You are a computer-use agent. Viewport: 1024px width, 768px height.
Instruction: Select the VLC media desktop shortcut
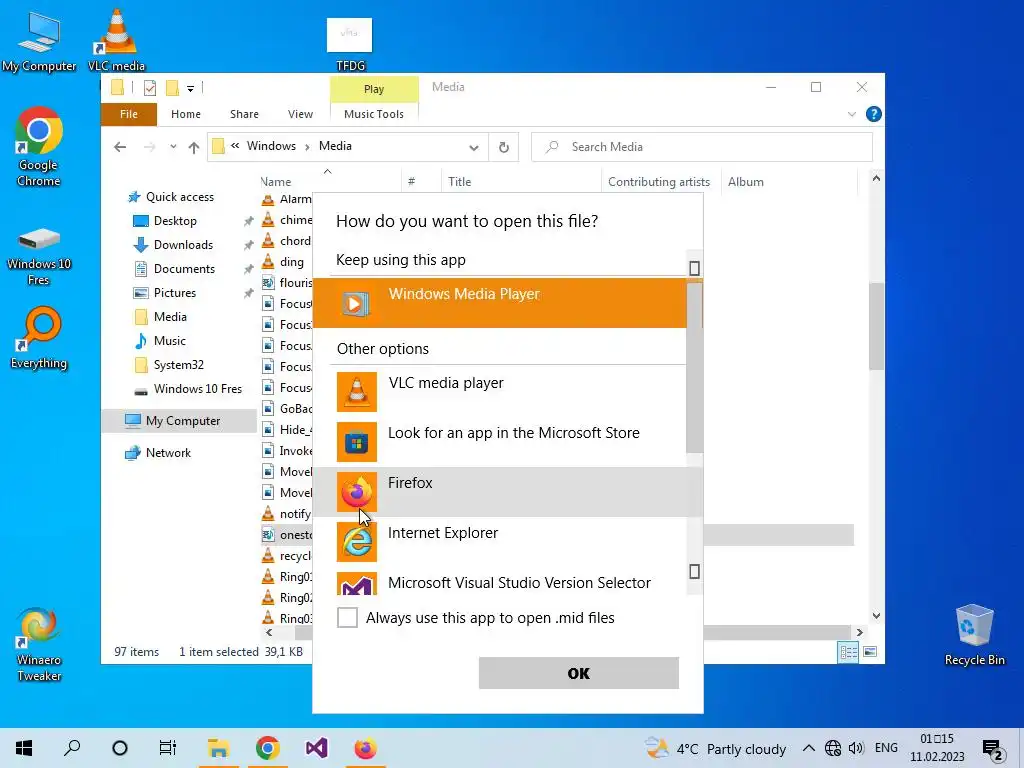pyautogui.click(x=116, y=40)
